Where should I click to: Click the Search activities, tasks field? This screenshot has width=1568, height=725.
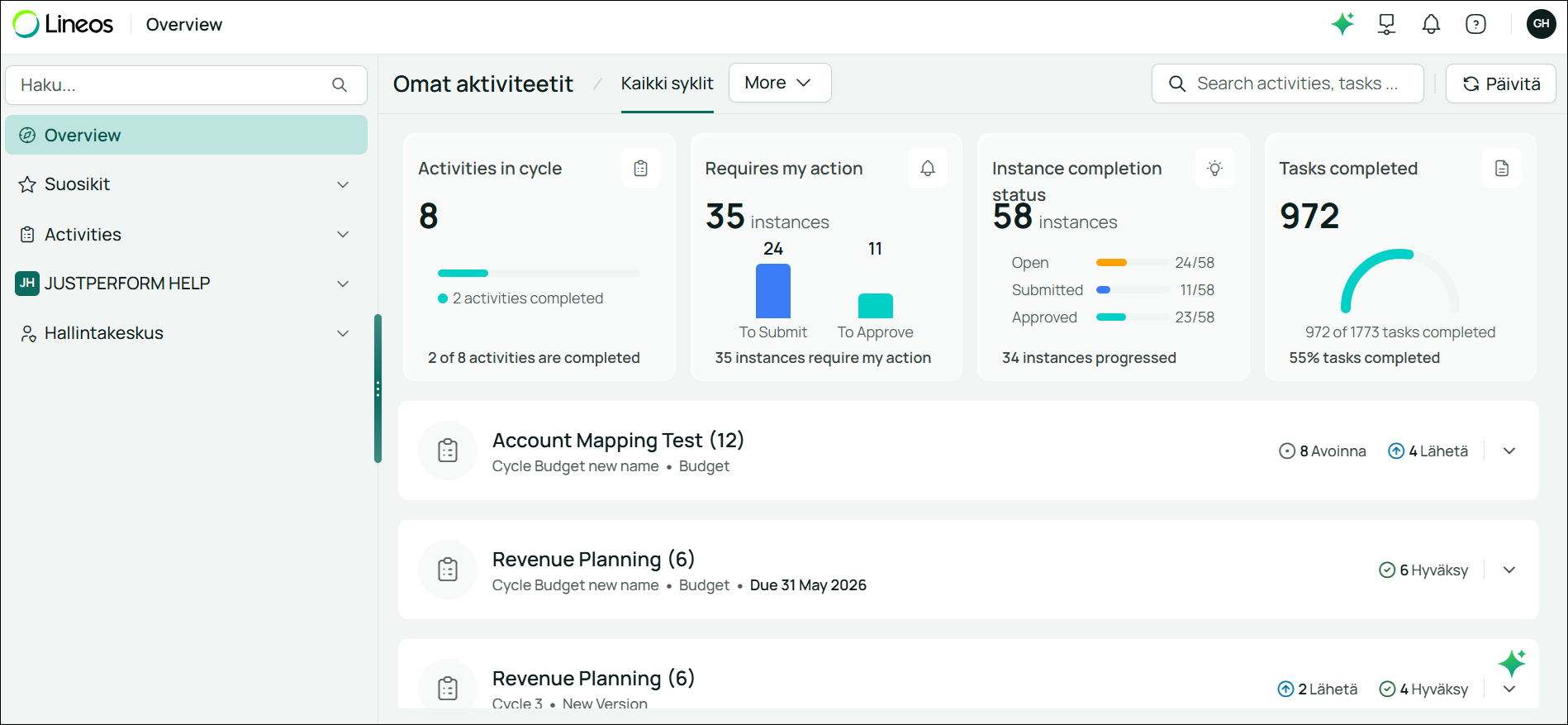tap(1288, 83)
